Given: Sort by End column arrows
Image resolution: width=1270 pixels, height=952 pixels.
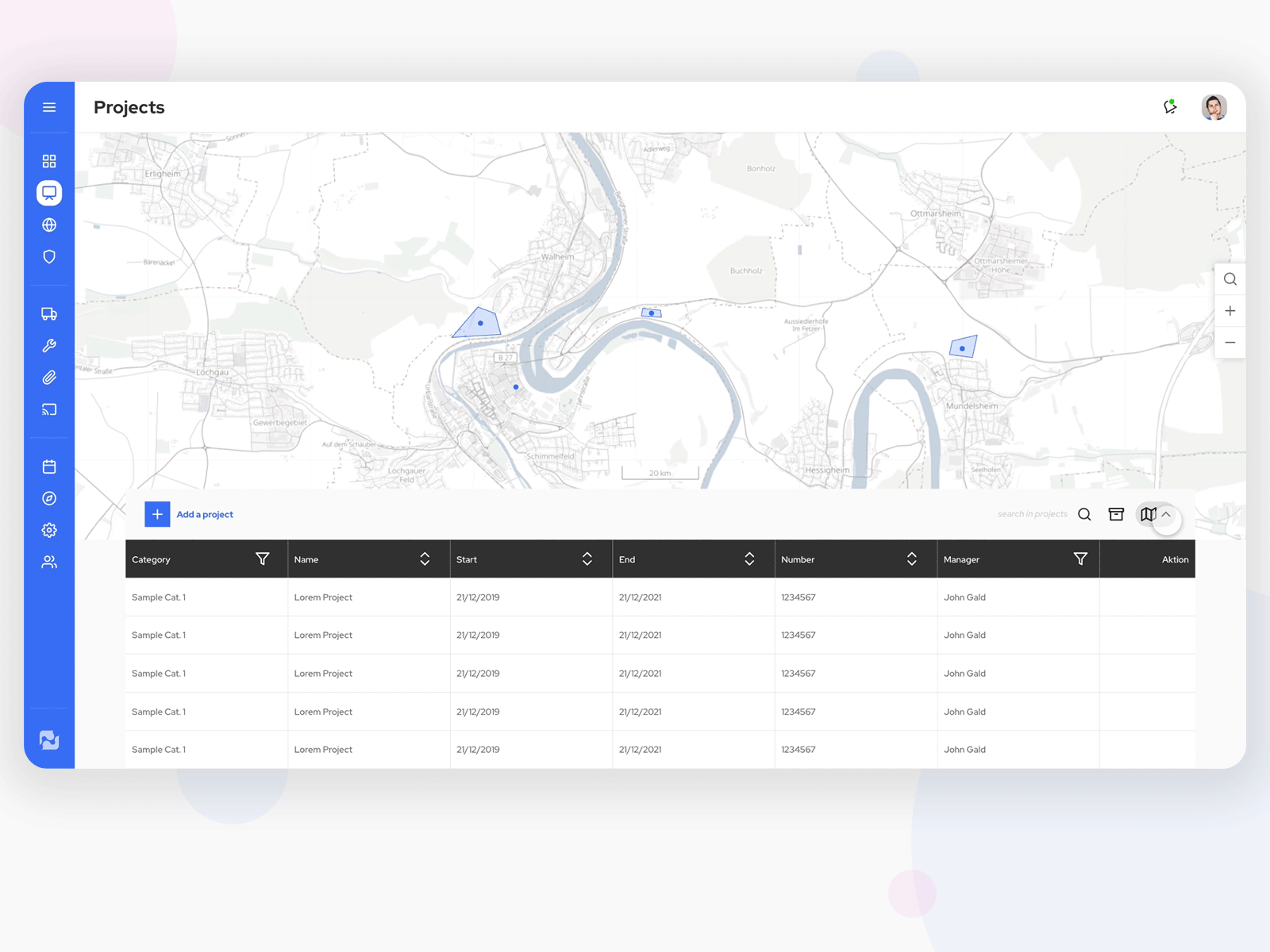Looking at the screenshot, I should (x=749, y=559).
